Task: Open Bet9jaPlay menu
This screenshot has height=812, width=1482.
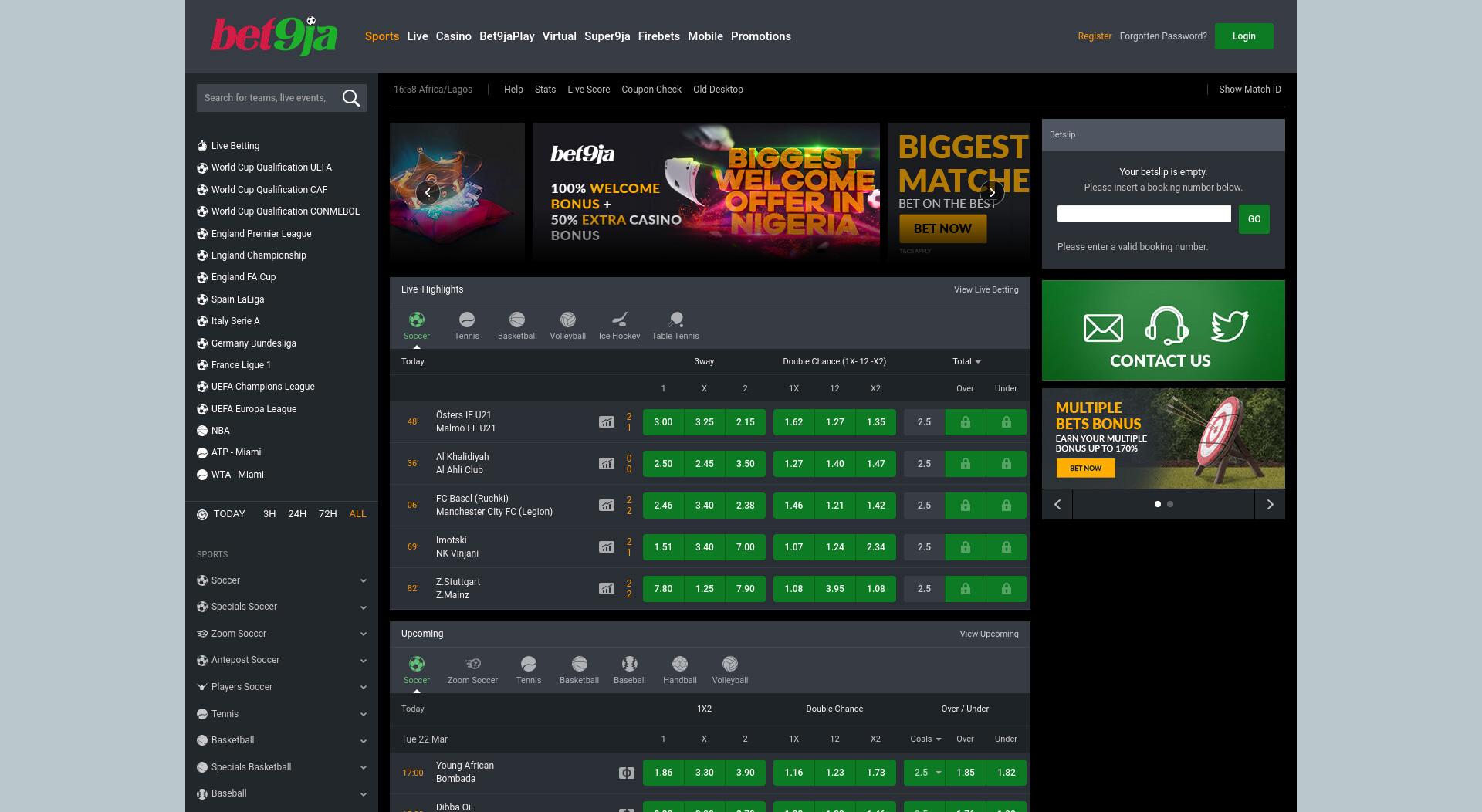Action: [507, 36]
